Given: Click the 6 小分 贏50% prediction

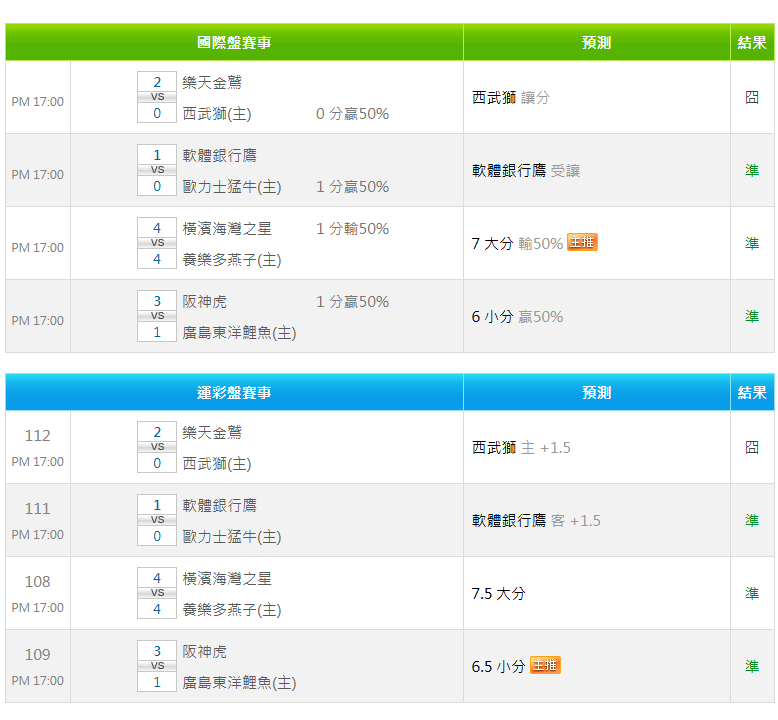Looking at the screenshot, I should 517,316.
